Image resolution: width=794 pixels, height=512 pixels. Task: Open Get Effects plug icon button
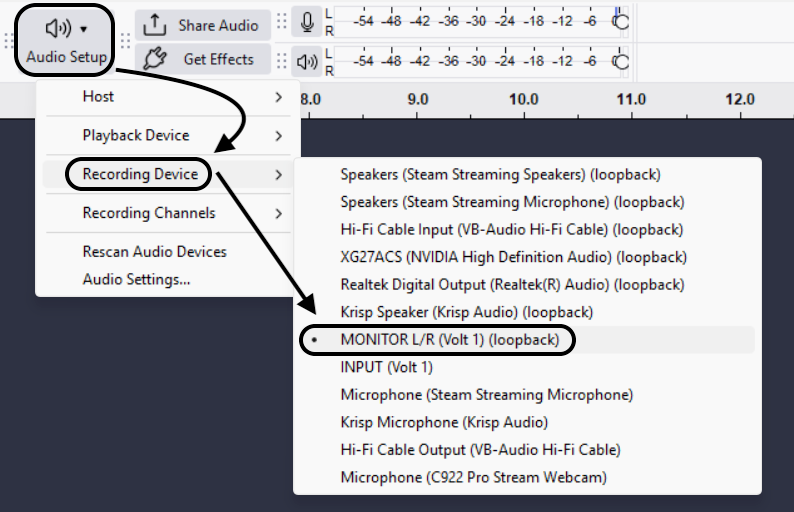coord(155,59)
